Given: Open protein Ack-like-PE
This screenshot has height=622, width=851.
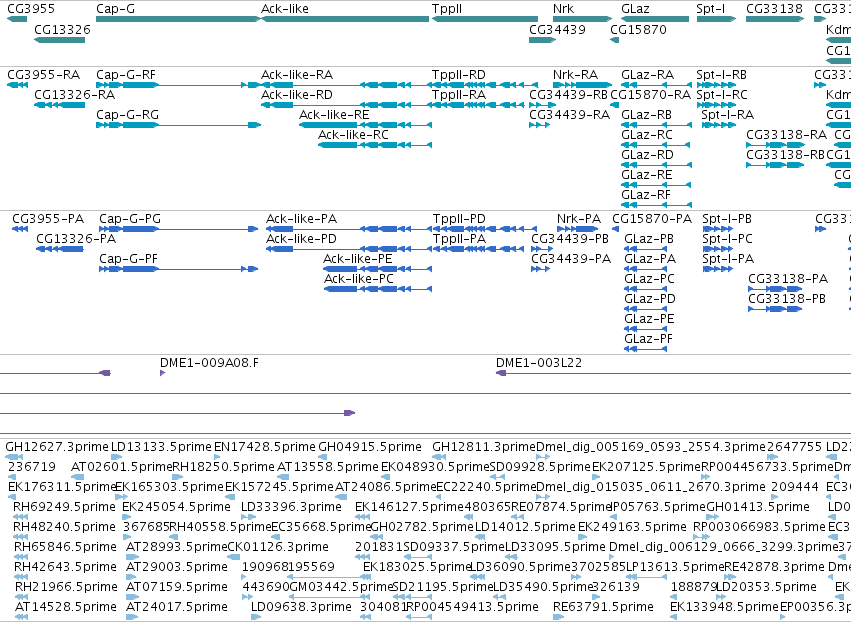Looking at the screenshot, I should [x=378, y=269].
